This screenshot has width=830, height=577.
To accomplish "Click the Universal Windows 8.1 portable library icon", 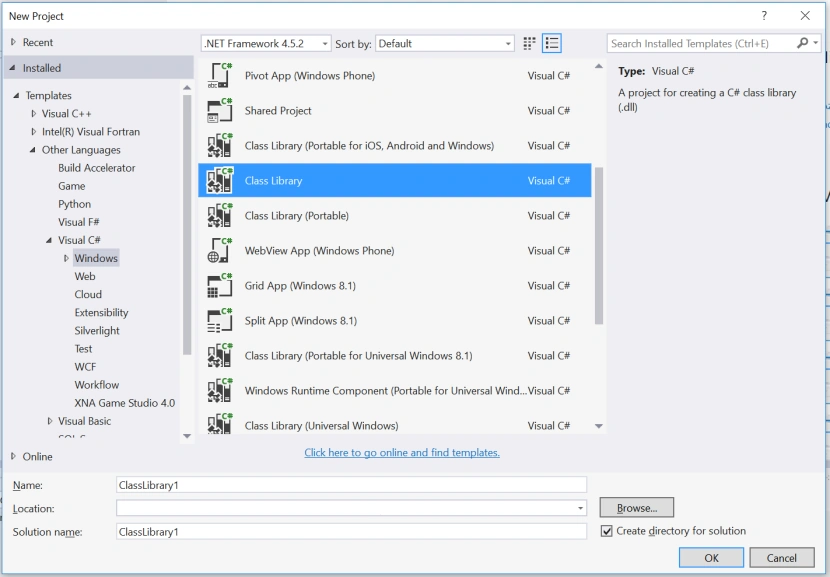I will point(220,356).
